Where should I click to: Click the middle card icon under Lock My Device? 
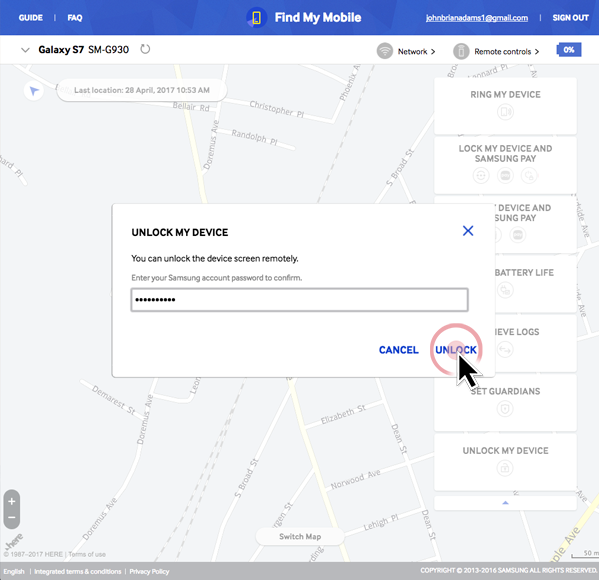[x=505, y=176]
